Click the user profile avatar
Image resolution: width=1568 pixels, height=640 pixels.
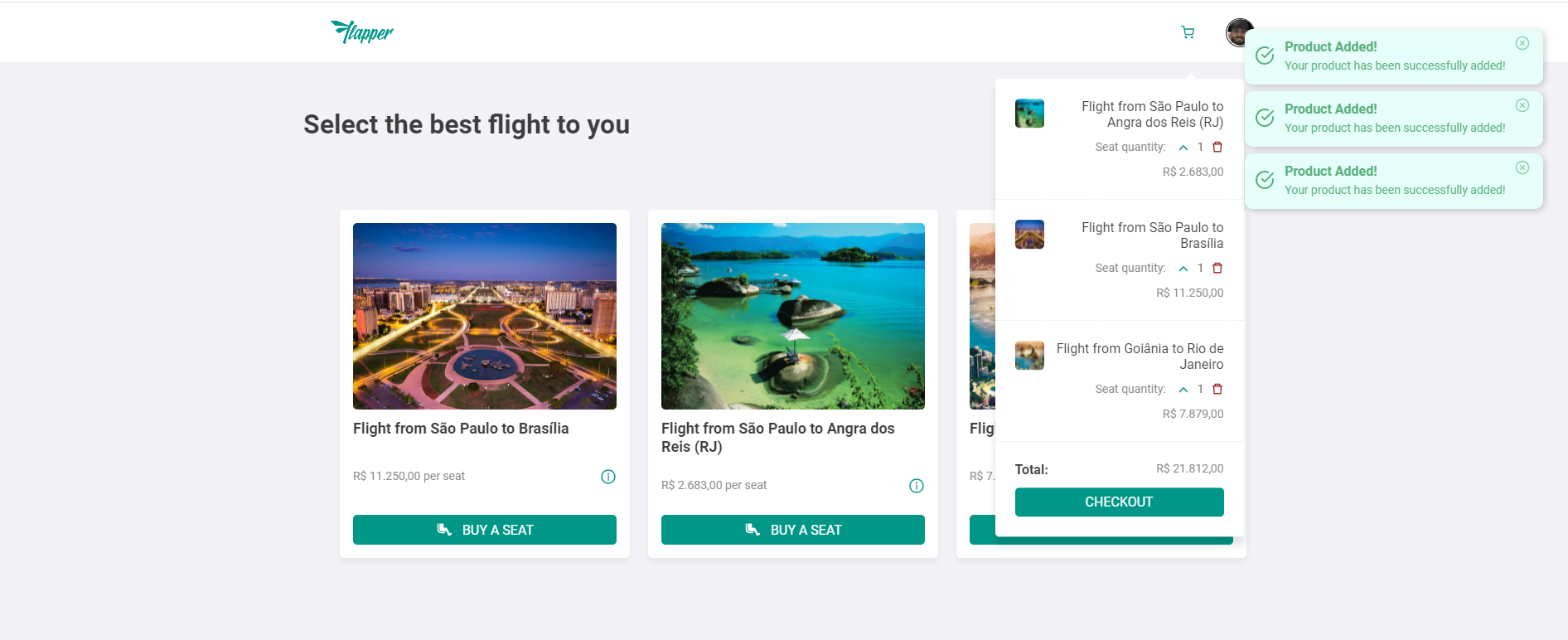[1237, 32]
